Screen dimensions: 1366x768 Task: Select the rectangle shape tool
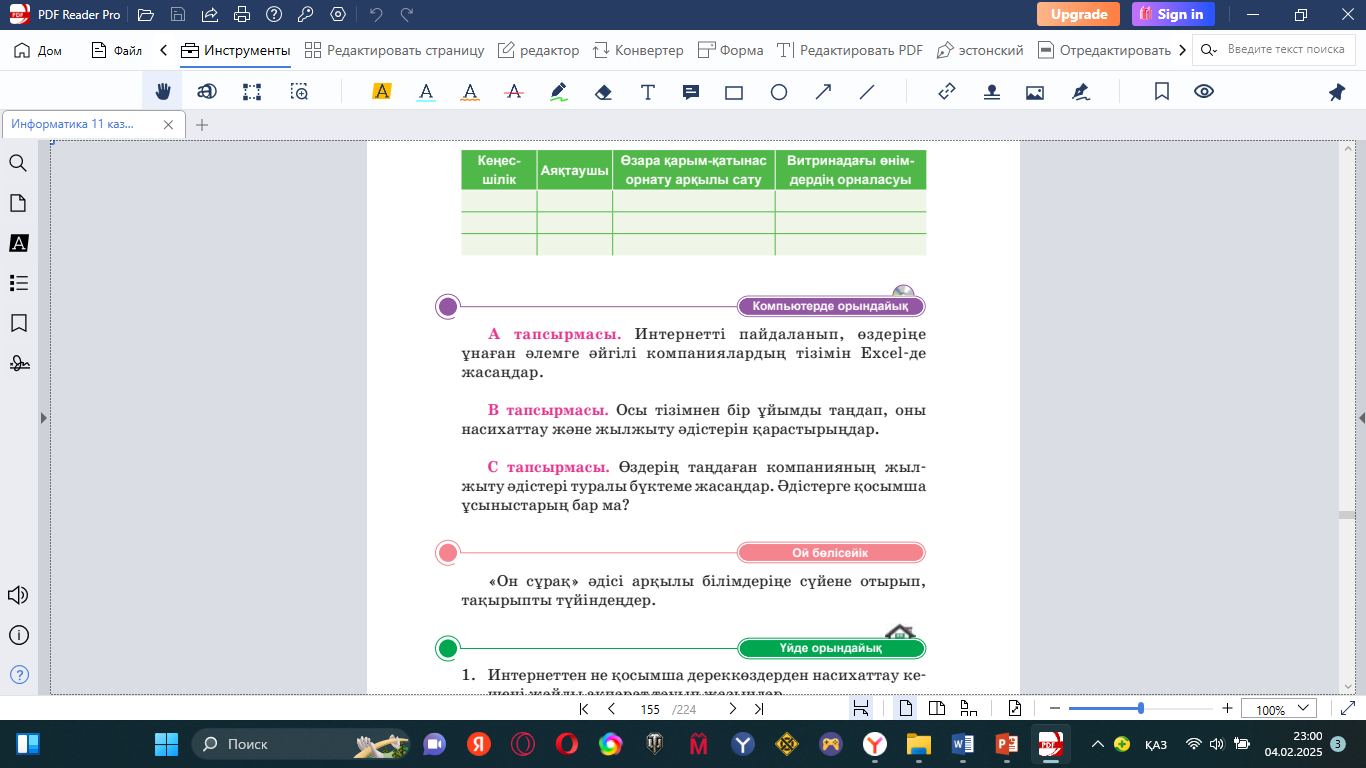[x=734, y=92]
